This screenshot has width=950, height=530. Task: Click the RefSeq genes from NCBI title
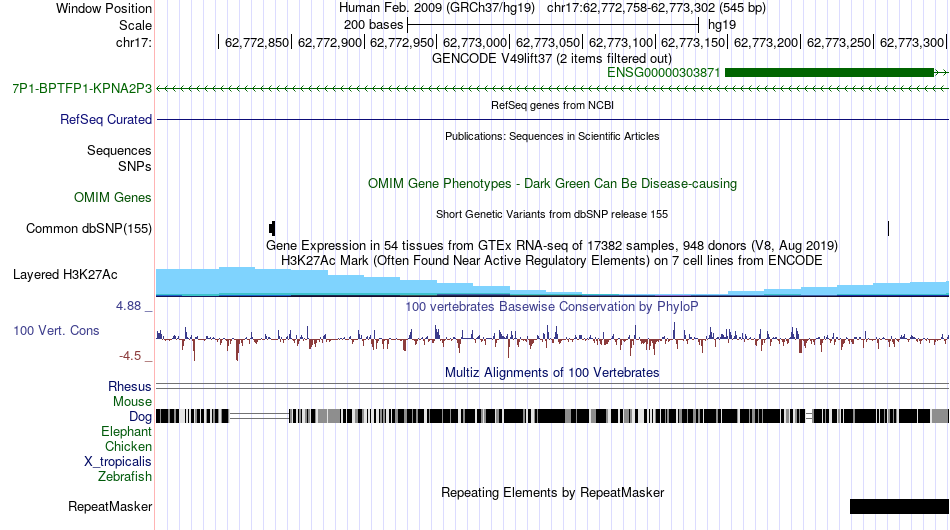point(552,105)
